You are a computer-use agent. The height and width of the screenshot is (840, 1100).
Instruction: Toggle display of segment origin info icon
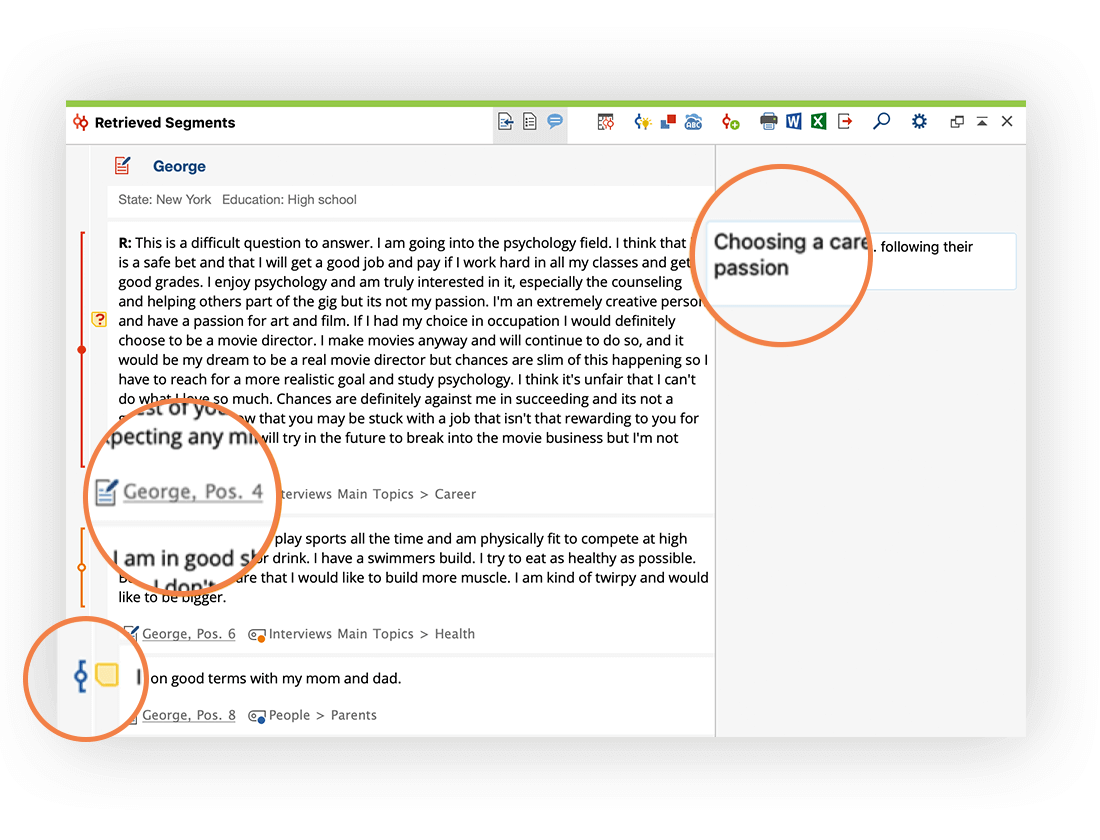pos(505,122)
